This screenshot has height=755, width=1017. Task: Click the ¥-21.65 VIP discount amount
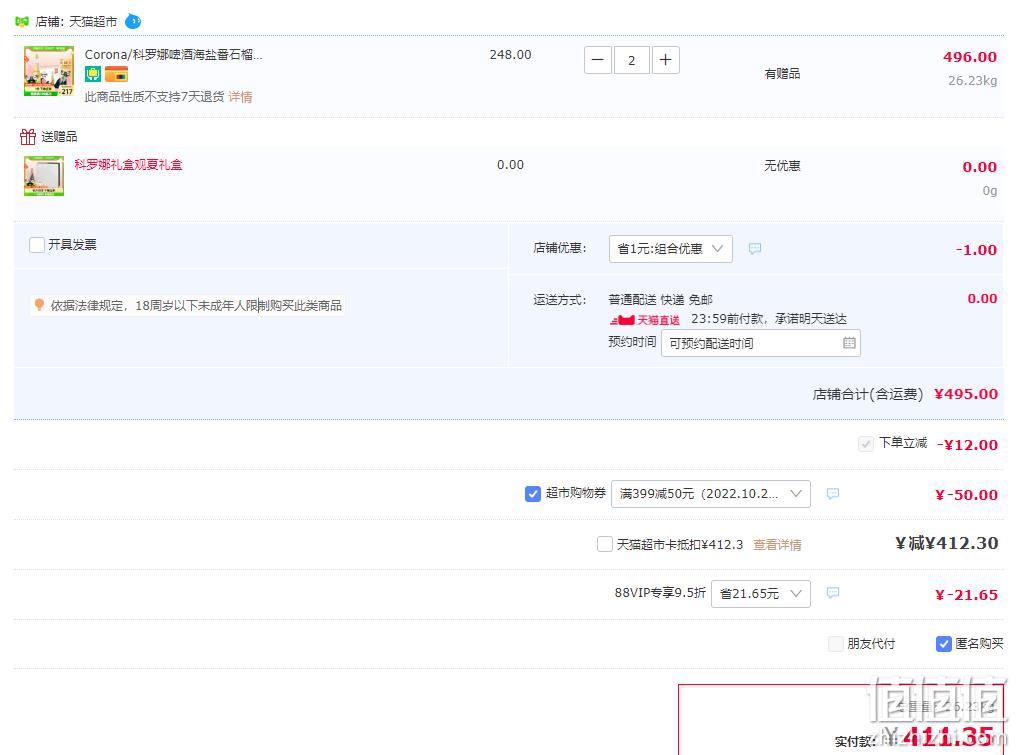click(966, 595)
